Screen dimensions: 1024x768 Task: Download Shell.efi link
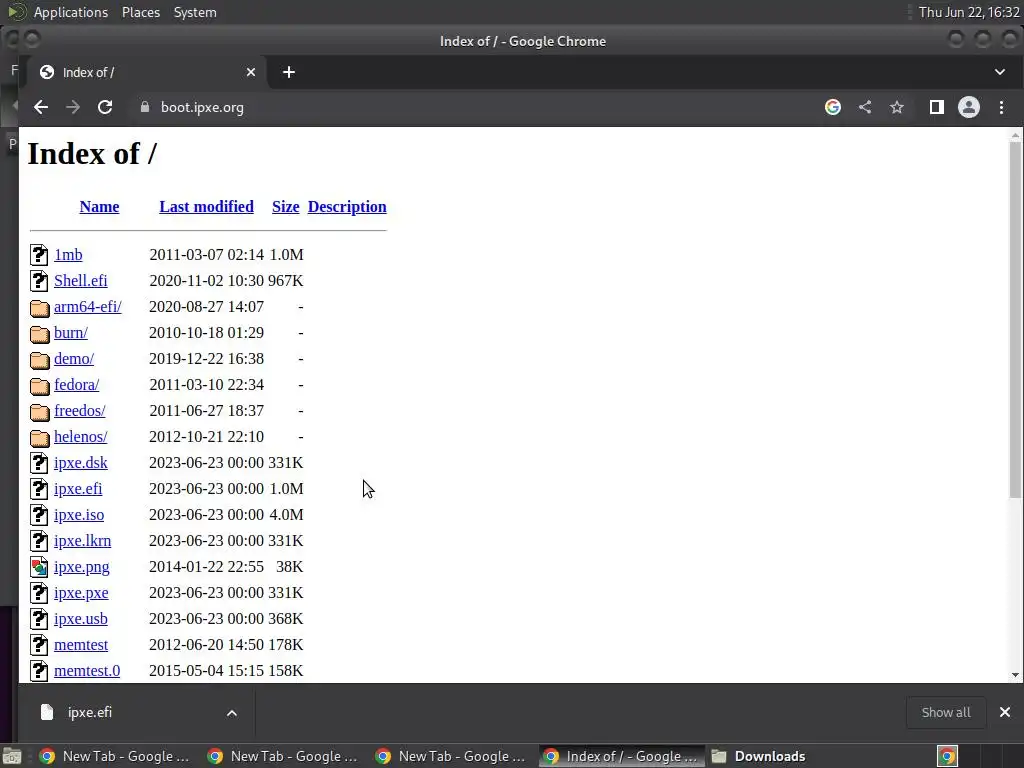(80, 281)
